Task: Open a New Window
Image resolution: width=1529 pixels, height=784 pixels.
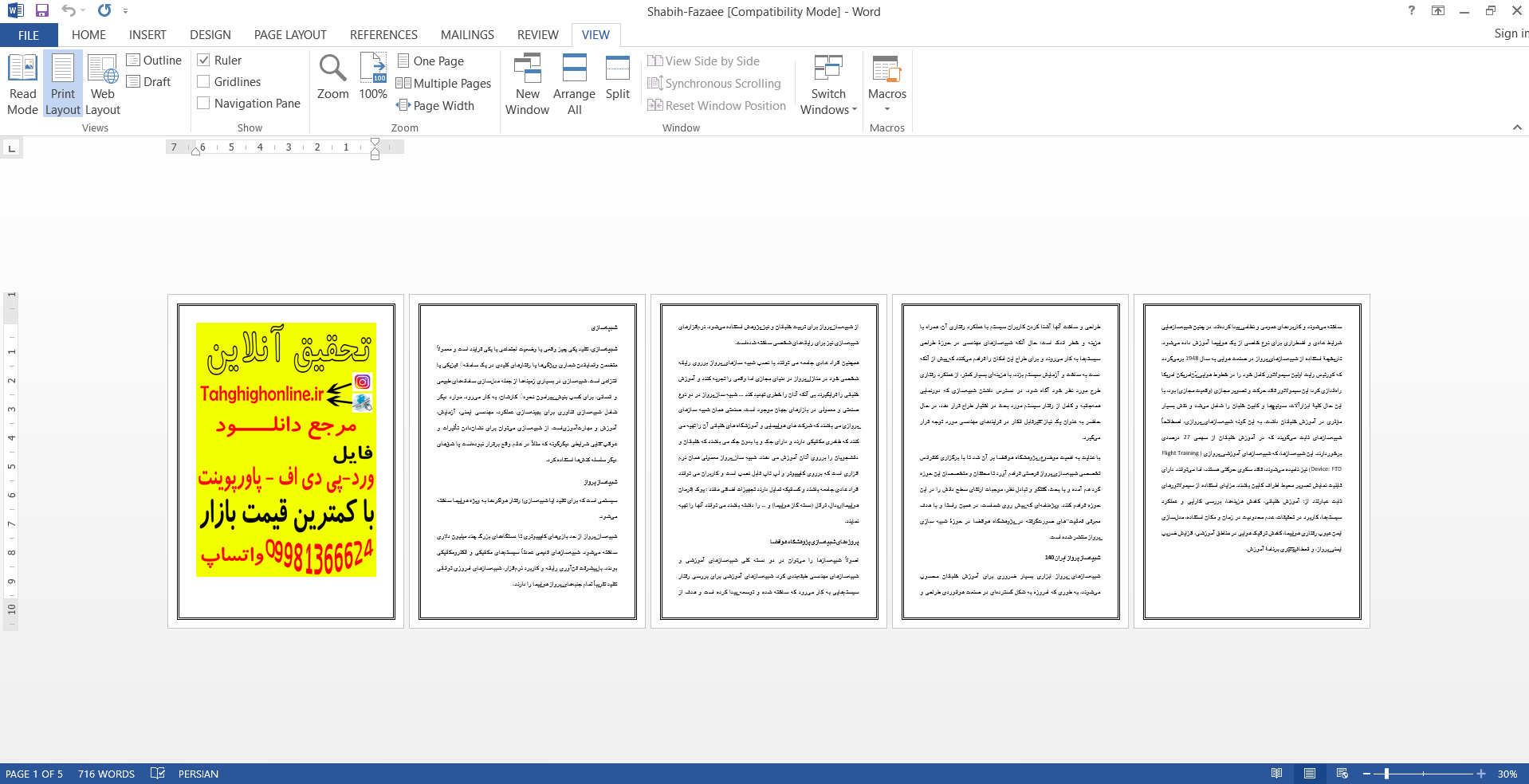Action: 527,84
